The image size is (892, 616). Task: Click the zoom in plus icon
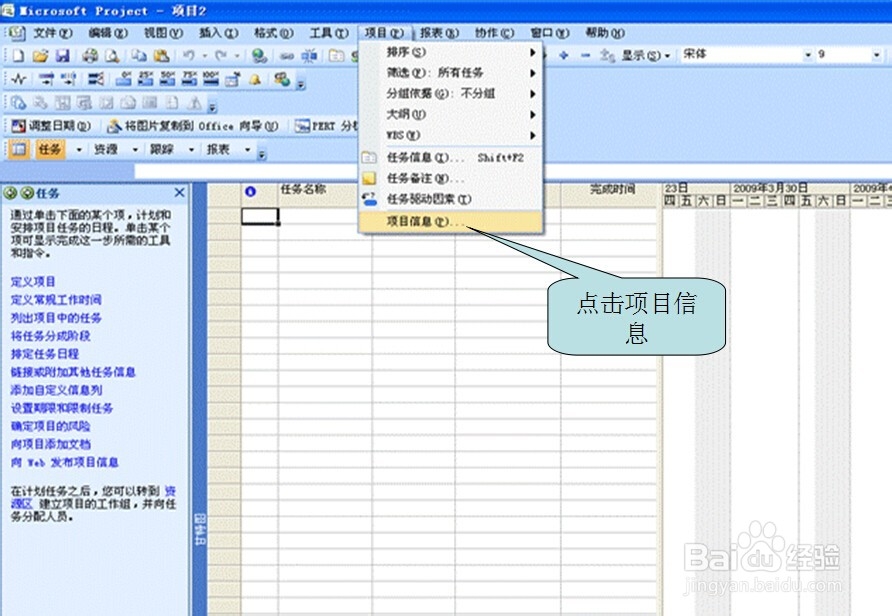[563, 55]
